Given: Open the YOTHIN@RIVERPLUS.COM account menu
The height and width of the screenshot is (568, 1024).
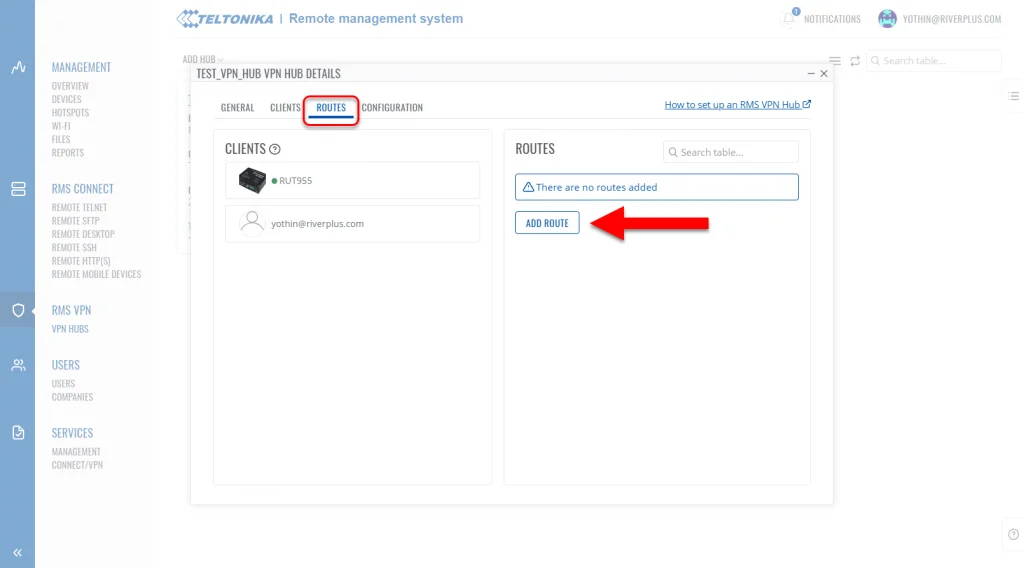Looking at the screenshot, I should click(952, 19).
